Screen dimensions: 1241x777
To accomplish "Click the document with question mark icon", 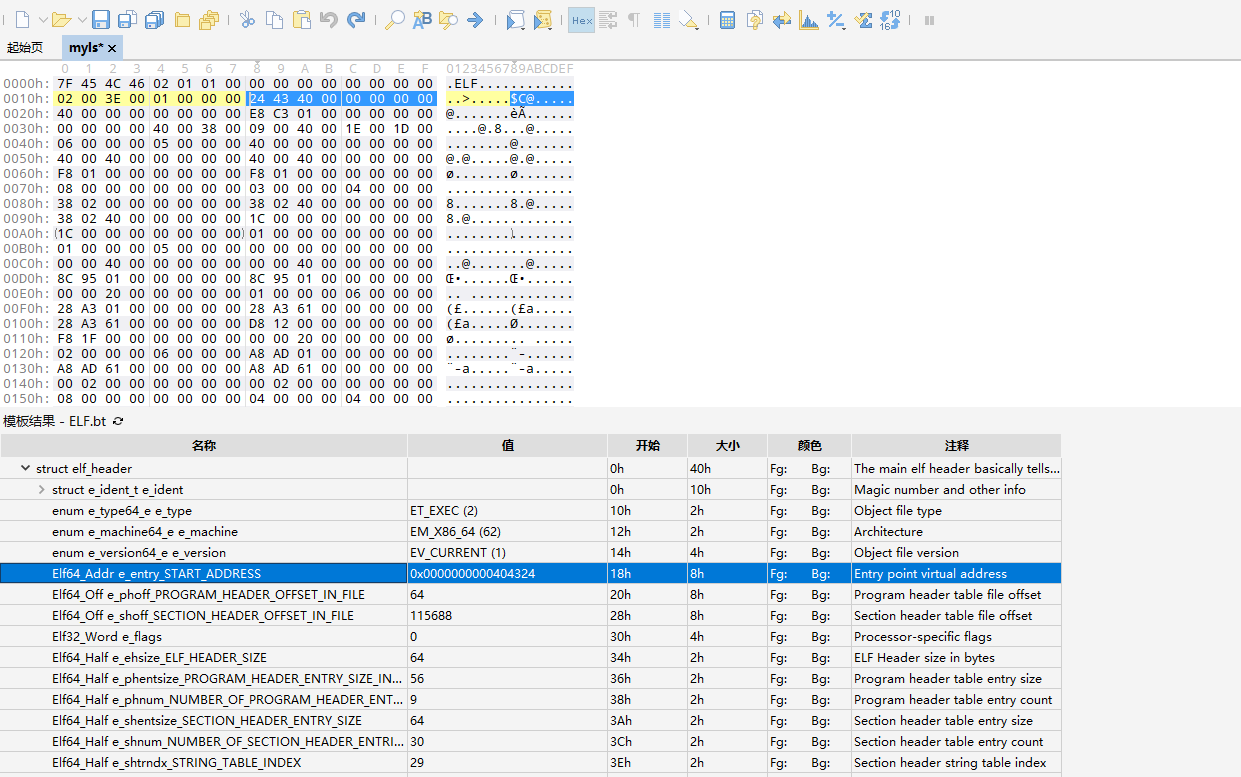I will pyautogui.click(x=755, y=20).
